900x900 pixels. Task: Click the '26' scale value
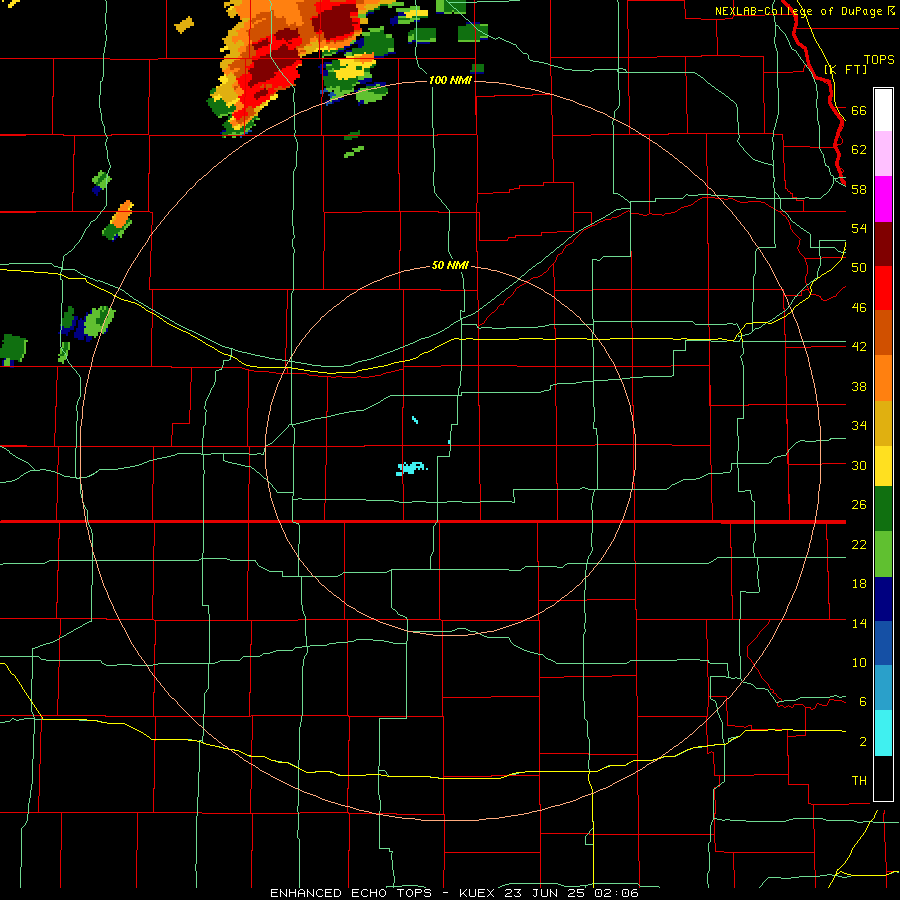click(x=859, y=505)
